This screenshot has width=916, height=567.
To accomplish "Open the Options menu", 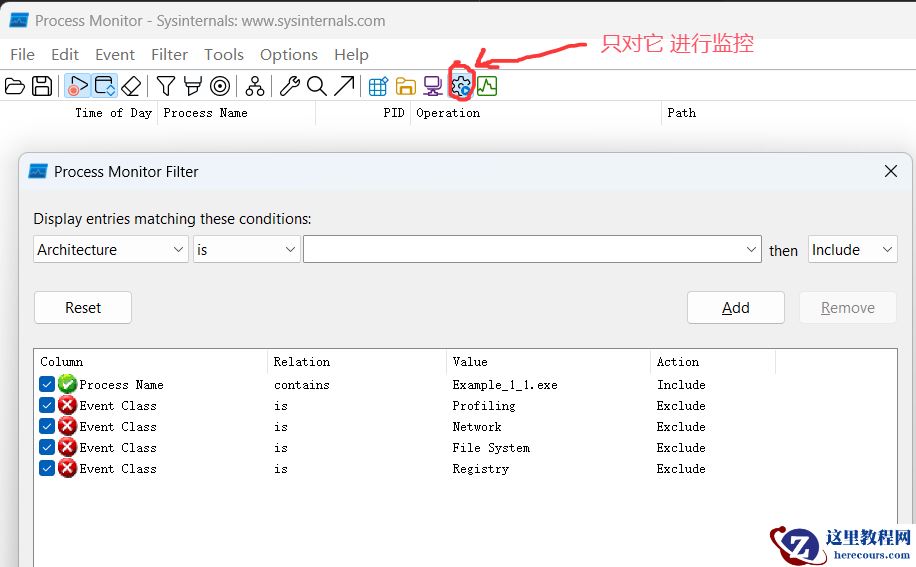I will [288, 55].
